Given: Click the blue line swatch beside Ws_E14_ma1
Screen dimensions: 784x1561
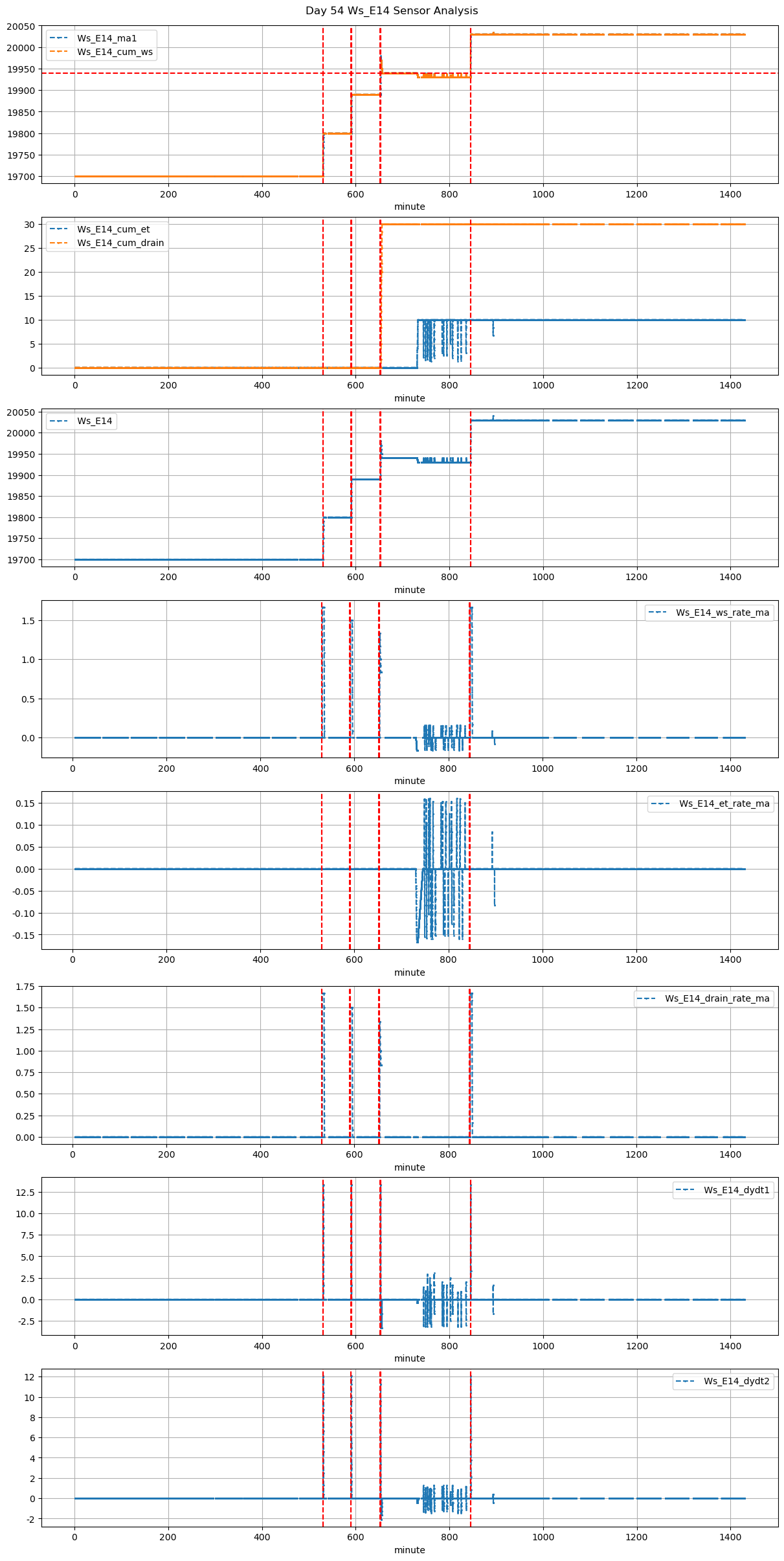Looking at the screenshot, I should (58, 38).
